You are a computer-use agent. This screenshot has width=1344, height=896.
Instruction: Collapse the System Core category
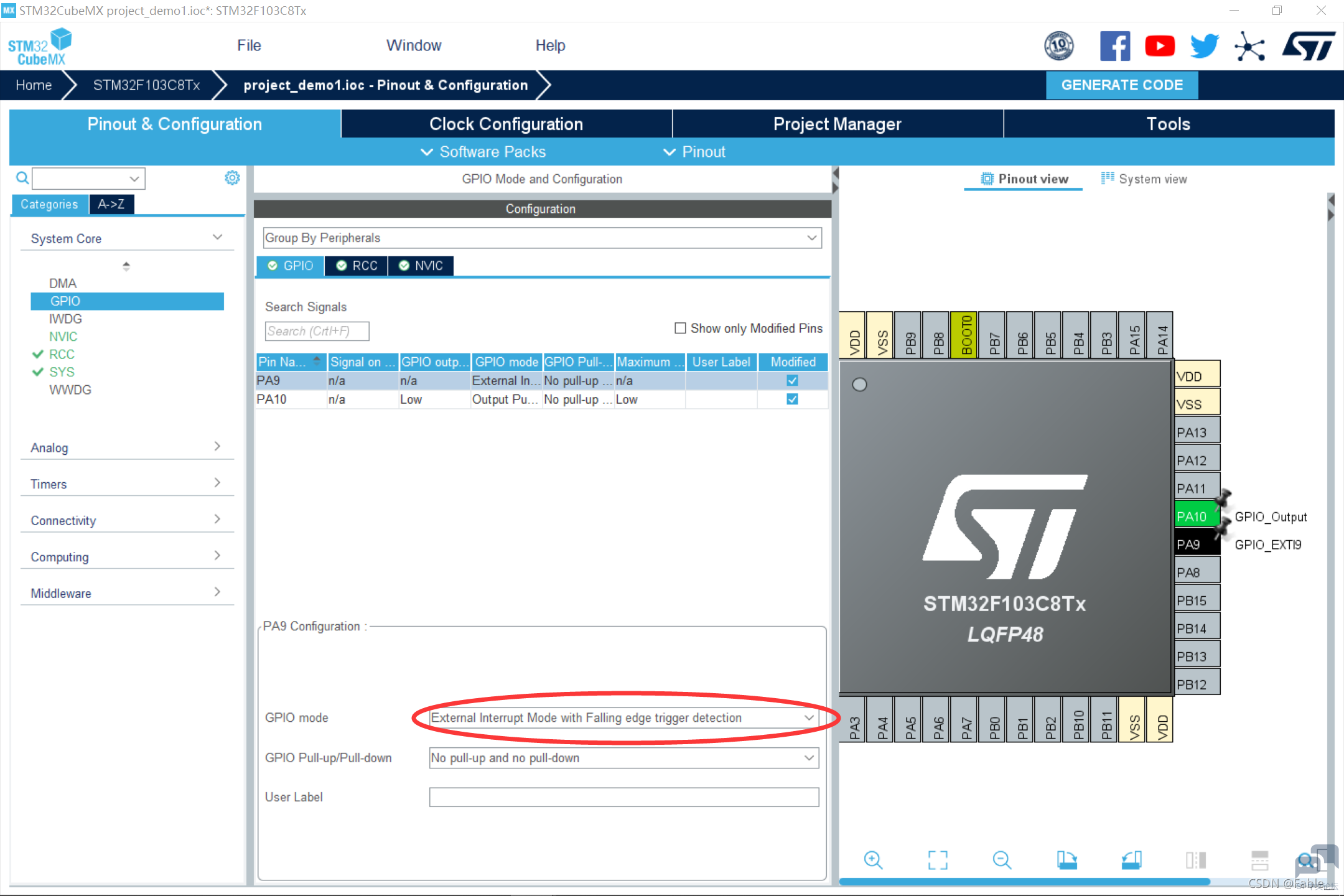pos(127,238)
